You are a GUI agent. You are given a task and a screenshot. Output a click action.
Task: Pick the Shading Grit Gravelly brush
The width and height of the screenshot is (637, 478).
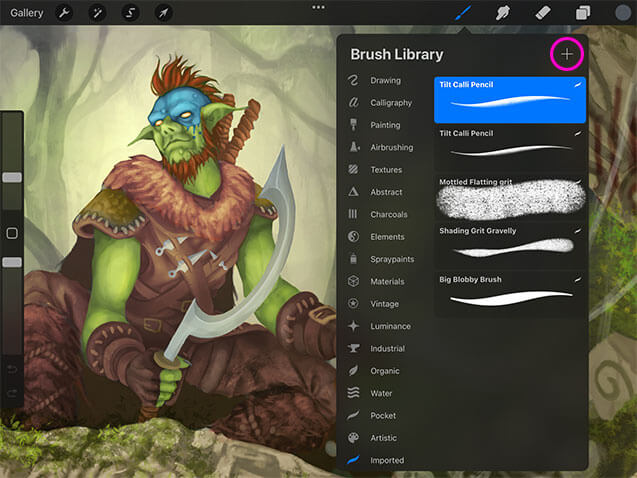511,245
